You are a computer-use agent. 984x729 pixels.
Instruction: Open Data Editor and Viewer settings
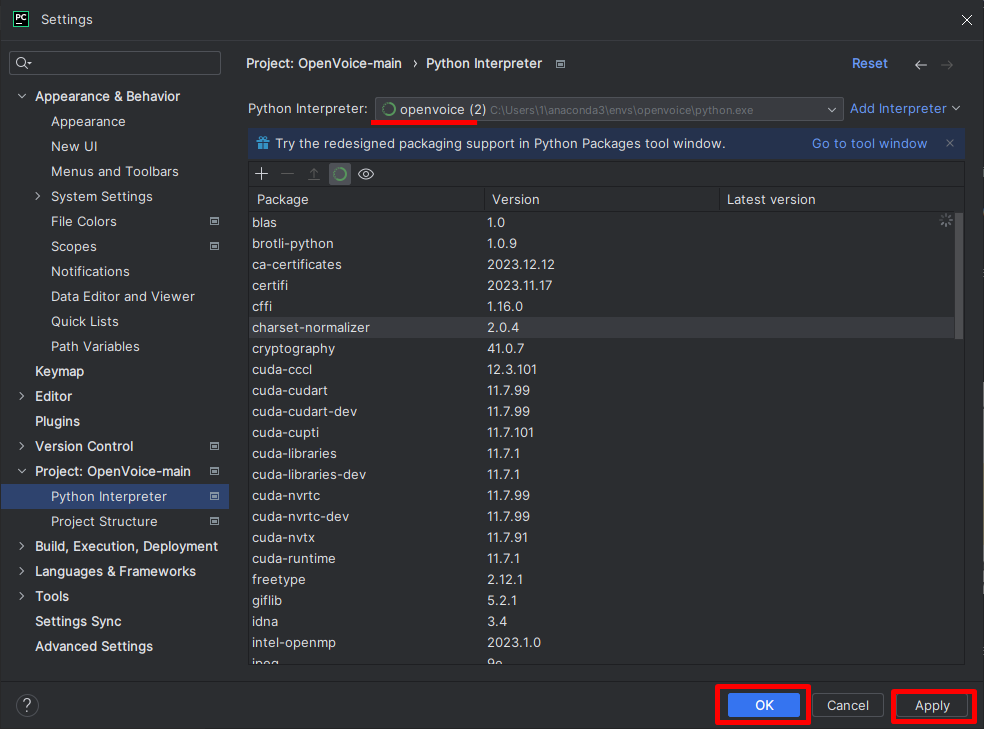coord(123,296)
